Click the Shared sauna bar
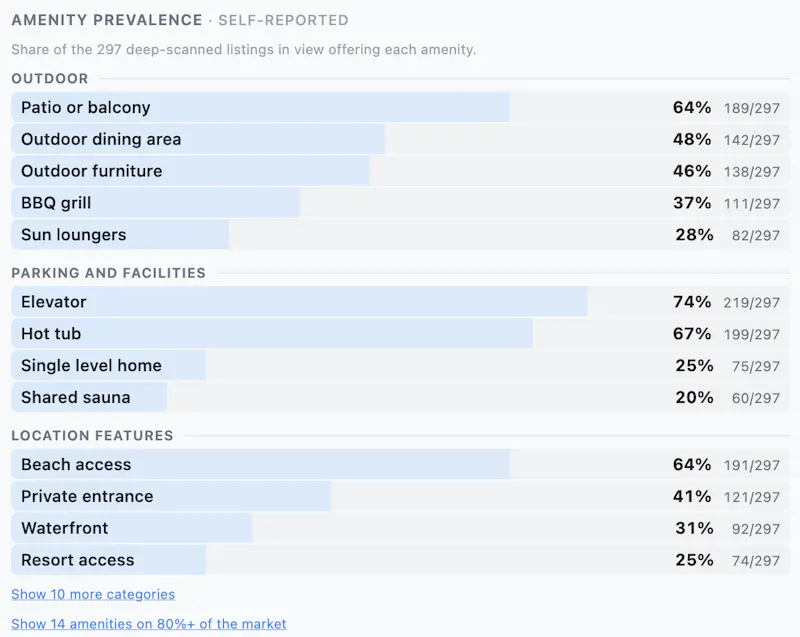800x637 pixels. (401, 397)
